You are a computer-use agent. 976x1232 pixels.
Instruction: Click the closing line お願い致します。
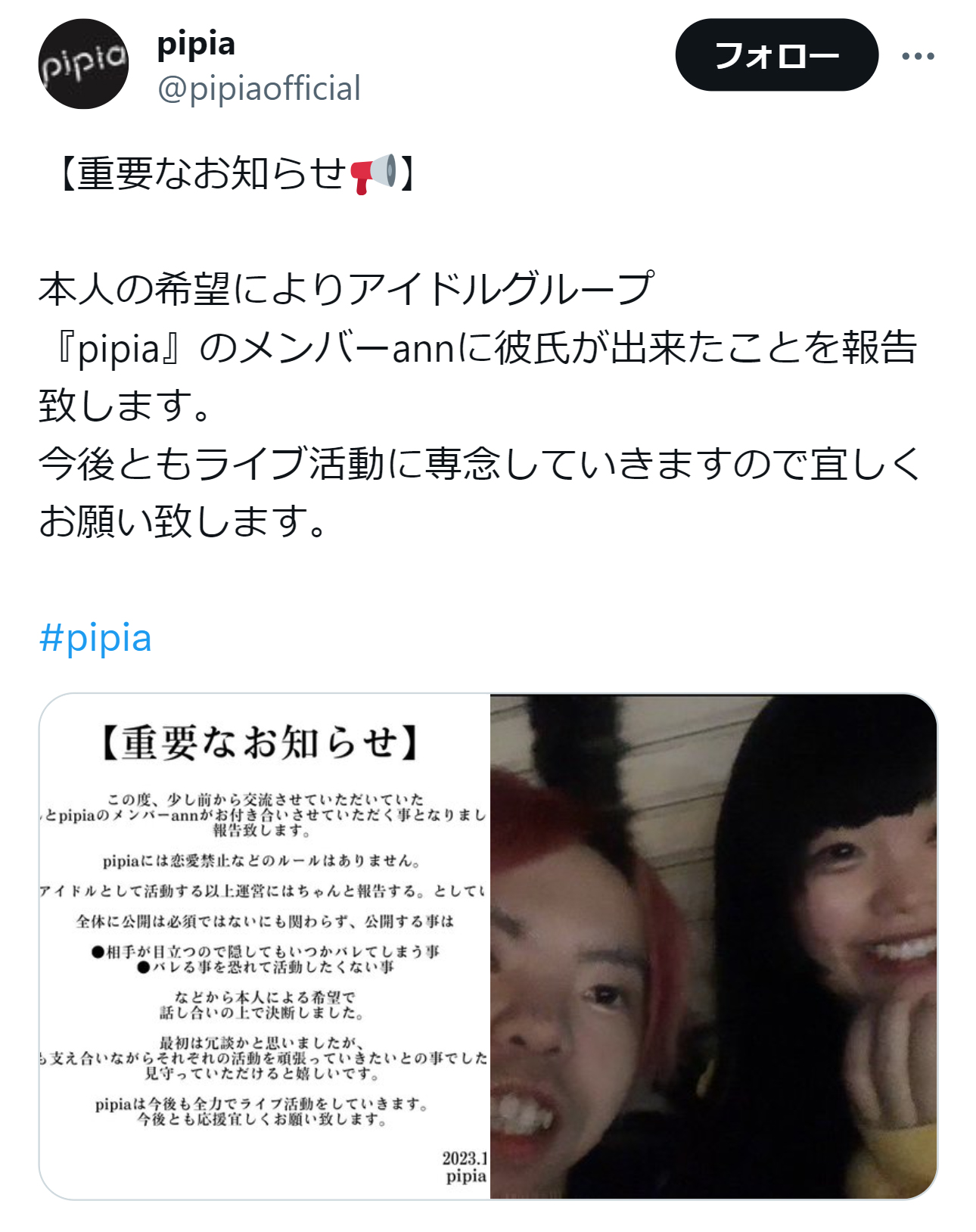point(183,521)
